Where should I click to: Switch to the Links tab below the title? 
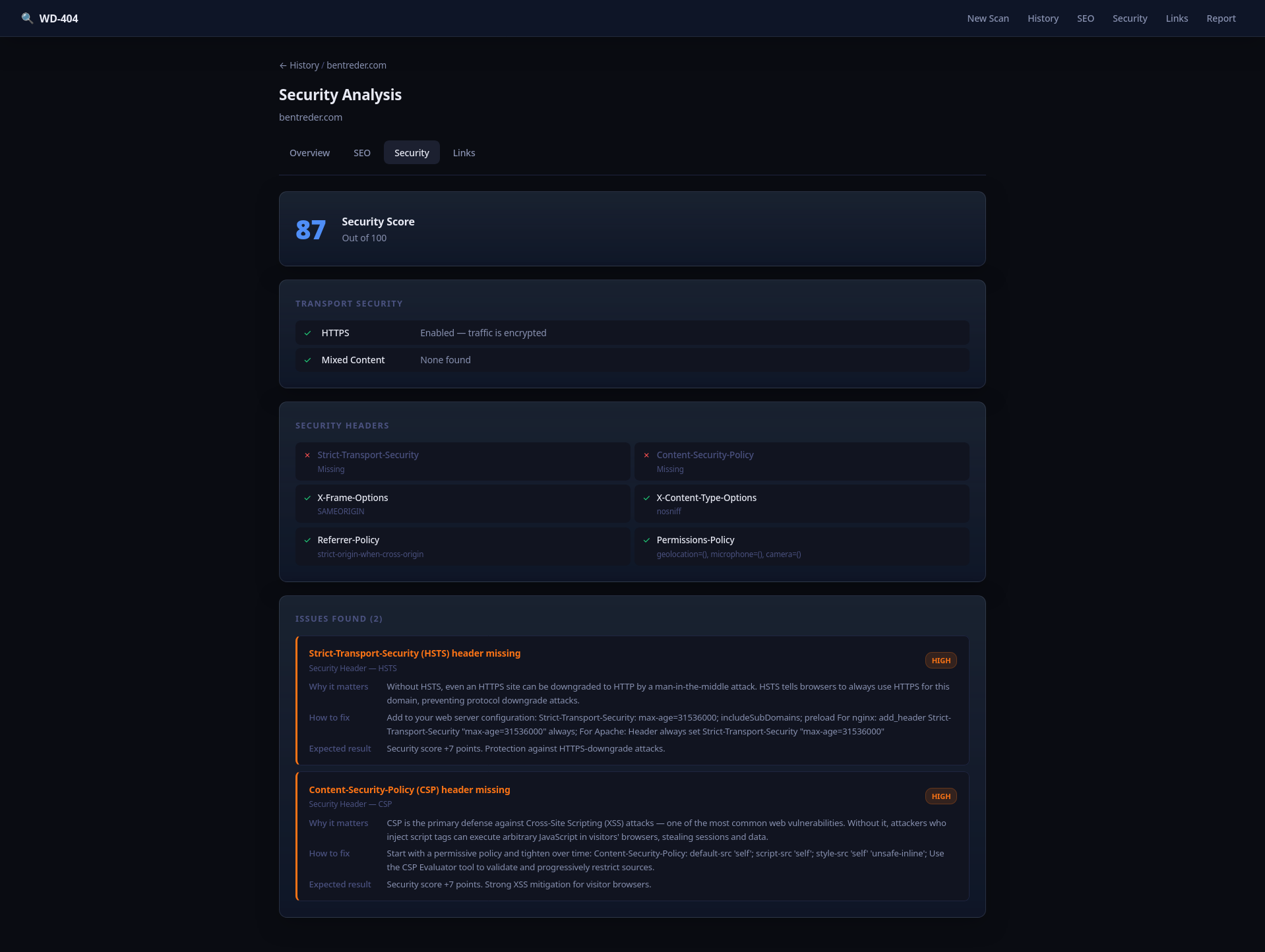[464, 153]
